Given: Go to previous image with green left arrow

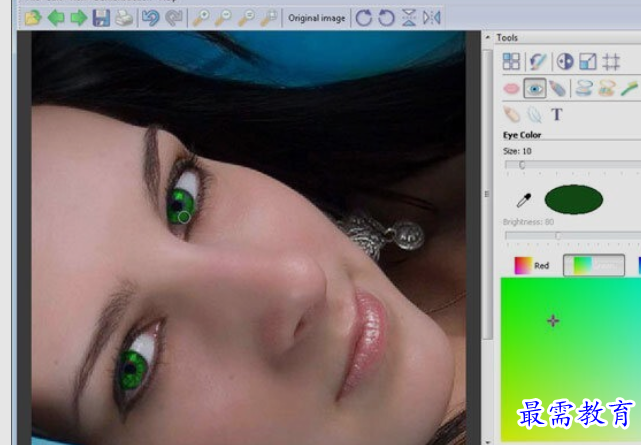Looking at the screenshot, I should click(56, 18).
